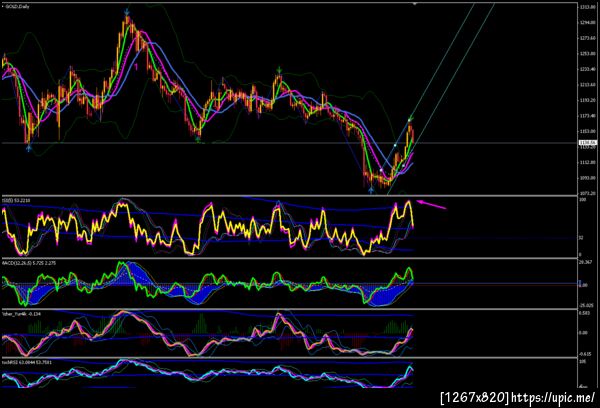Click the 29.367 value on the MACD scale
Image resolution: width=600 pixels, height=408 pixels.
click(587, 262)
